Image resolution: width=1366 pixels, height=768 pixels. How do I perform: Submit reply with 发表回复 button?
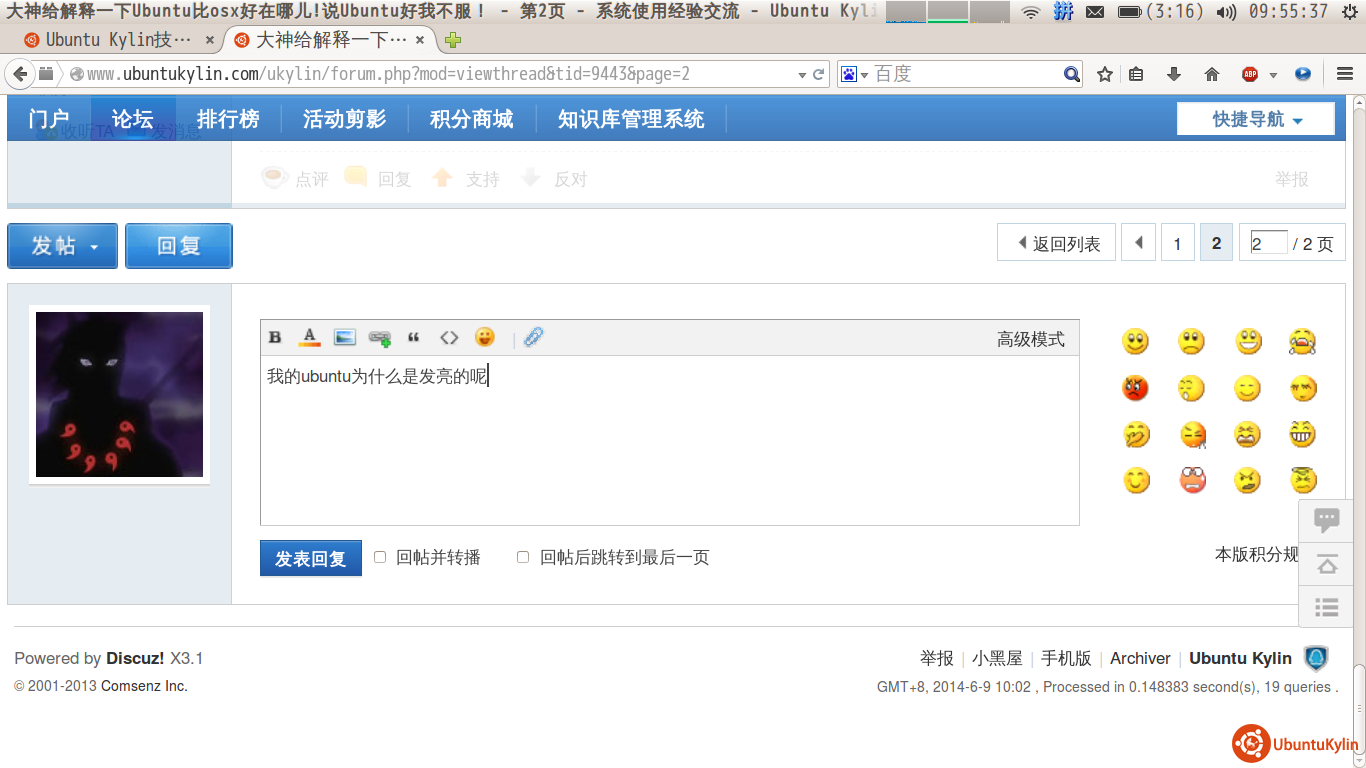pyautogui.click(x=310, y=558)
